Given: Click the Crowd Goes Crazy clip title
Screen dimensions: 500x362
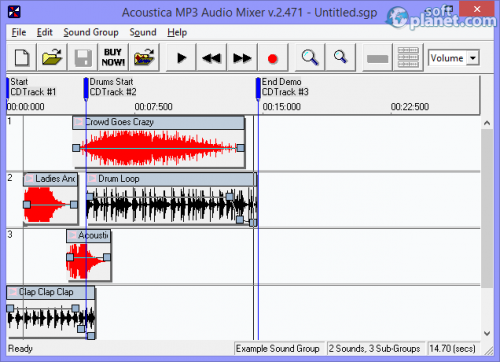Looking at the screenshot, I should click(119, 122).
